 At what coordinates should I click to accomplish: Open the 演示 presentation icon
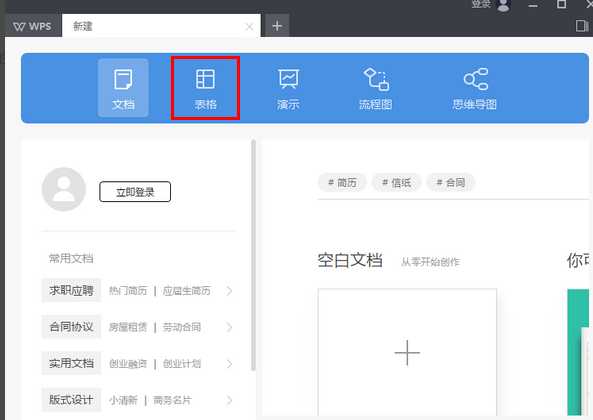pos(288,88)
